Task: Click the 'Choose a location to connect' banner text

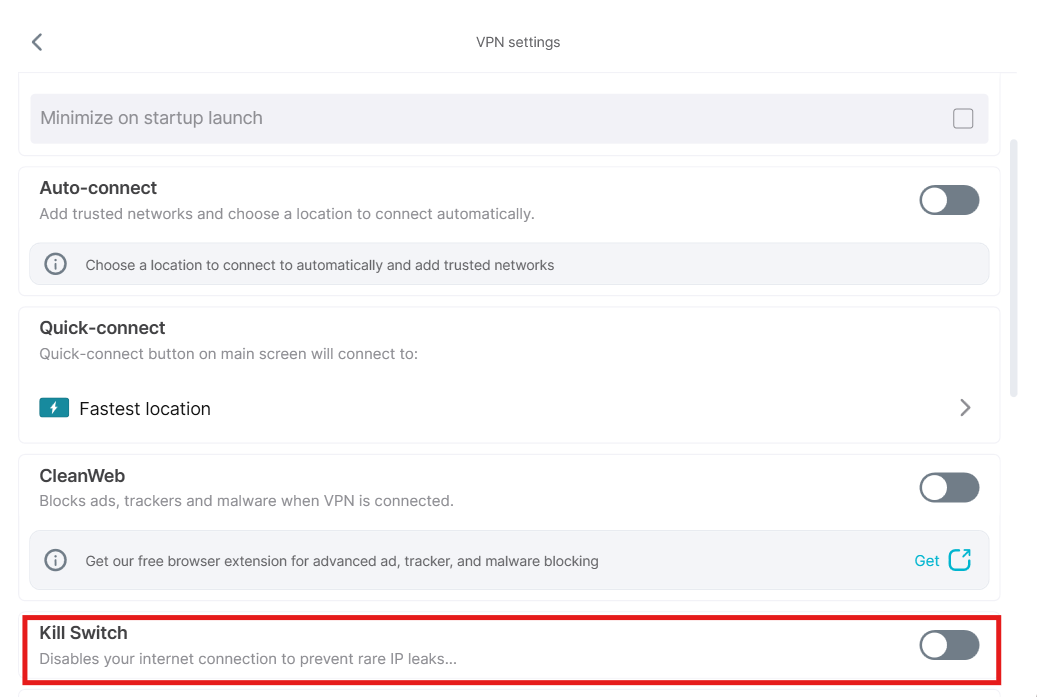Action: [x=319, y=265]
